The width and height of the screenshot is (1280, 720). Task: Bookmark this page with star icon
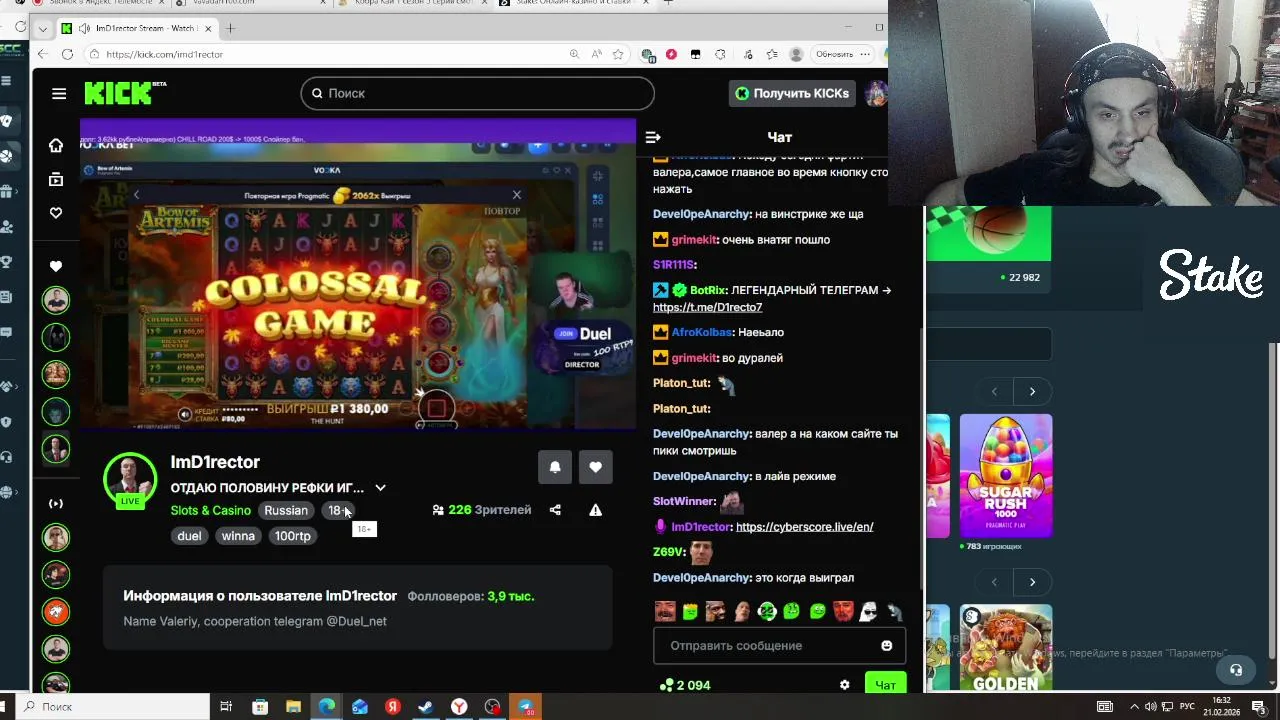[x=619, y=54]
